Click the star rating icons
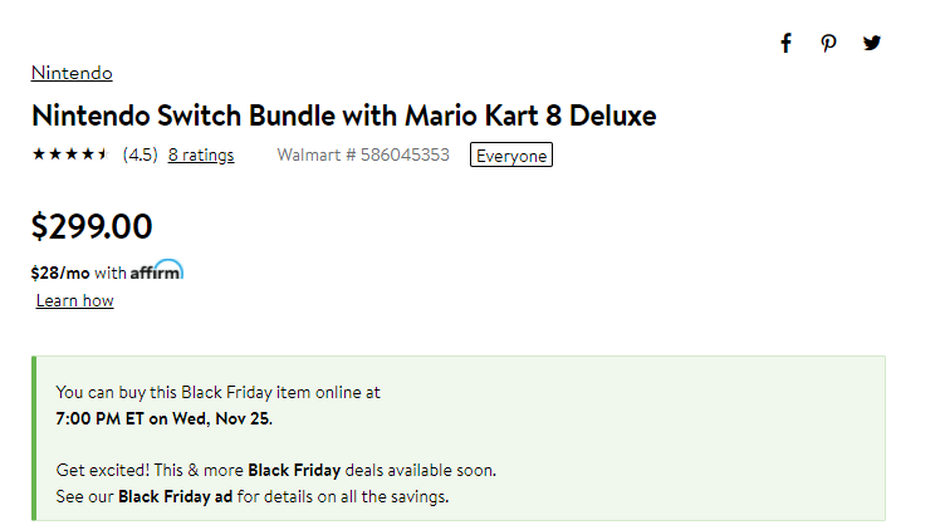 coord(70,155)
